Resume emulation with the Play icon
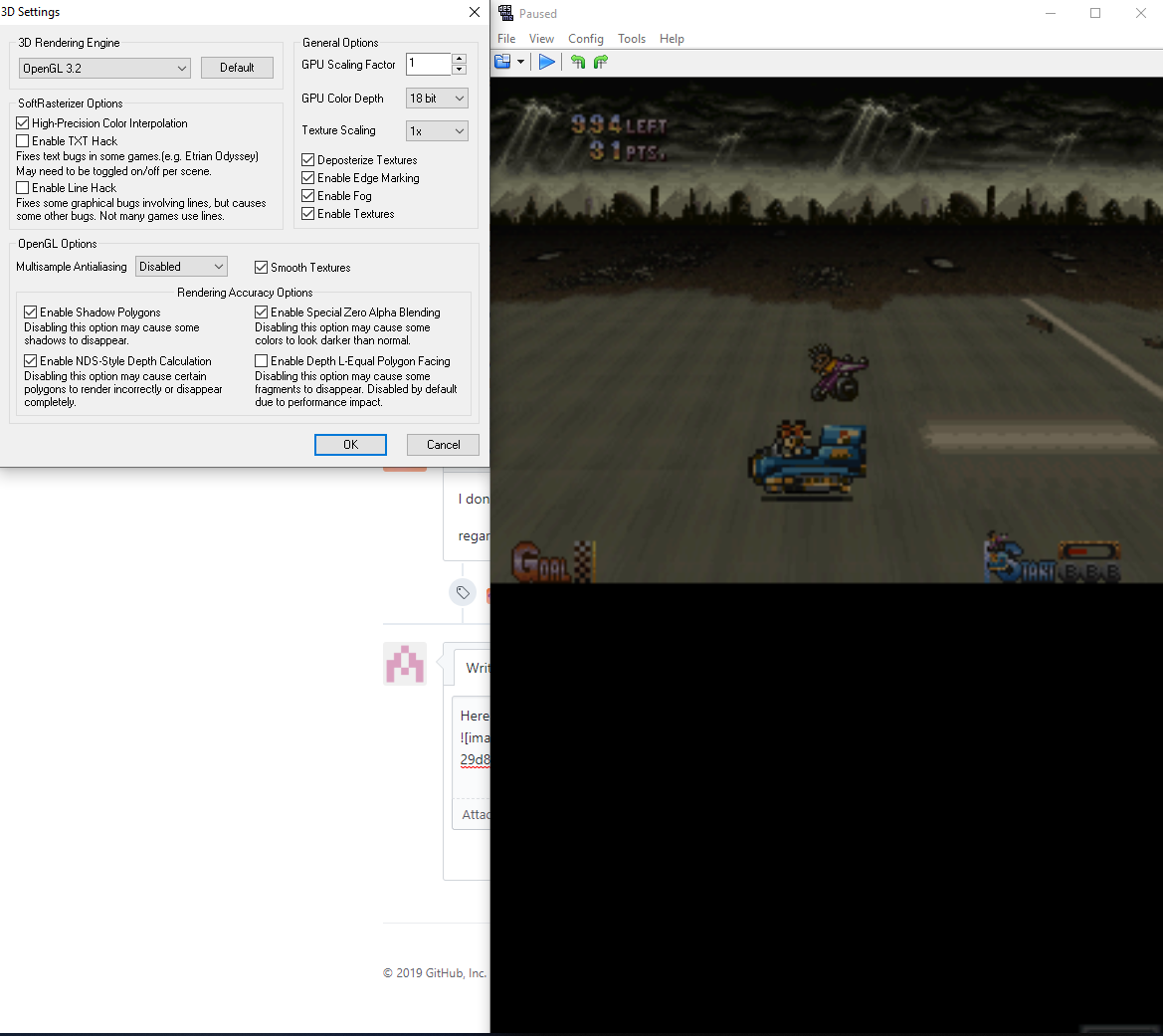This screenshot has width=1163, height=1036. point(546,61)
